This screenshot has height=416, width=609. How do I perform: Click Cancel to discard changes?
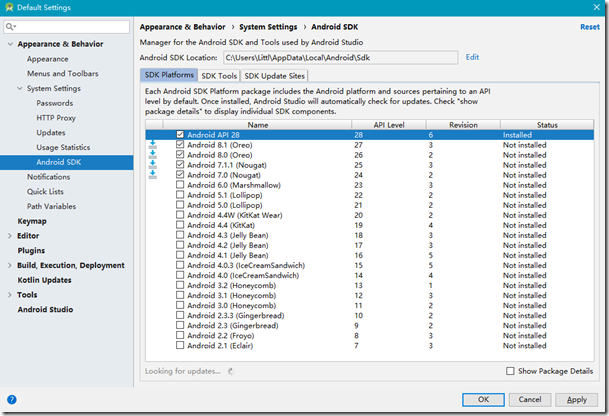[530, 400]
